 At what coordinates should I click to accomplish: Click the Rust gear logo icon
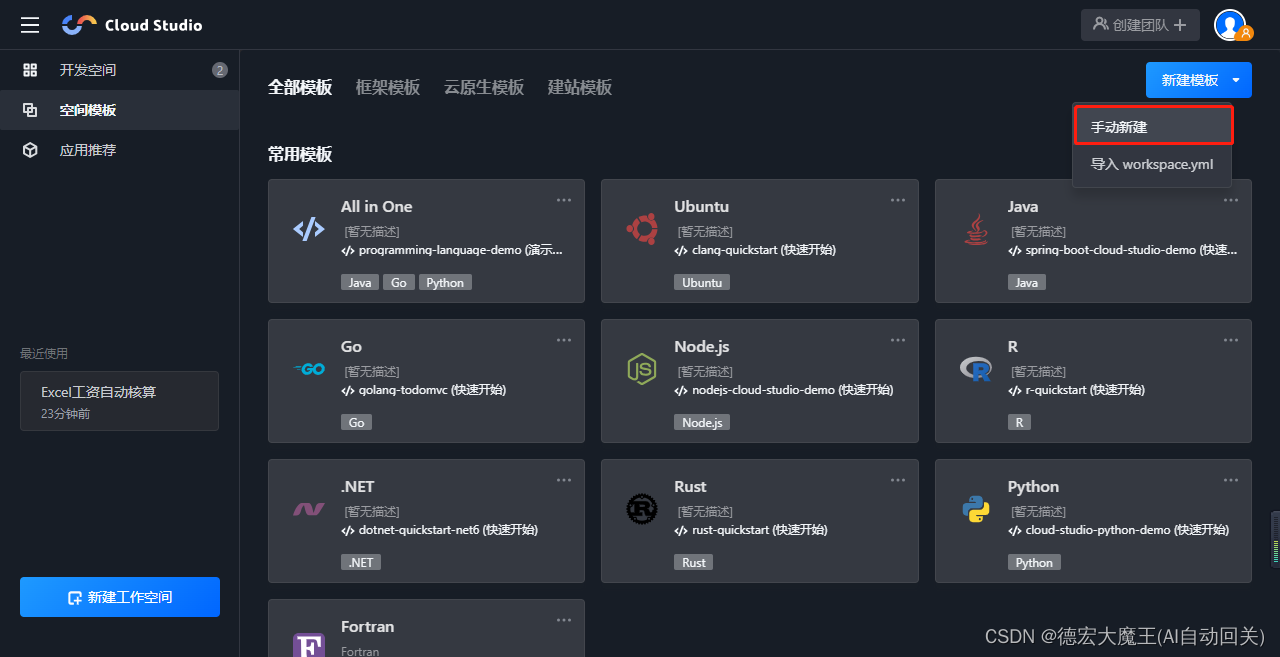[642, 509]
